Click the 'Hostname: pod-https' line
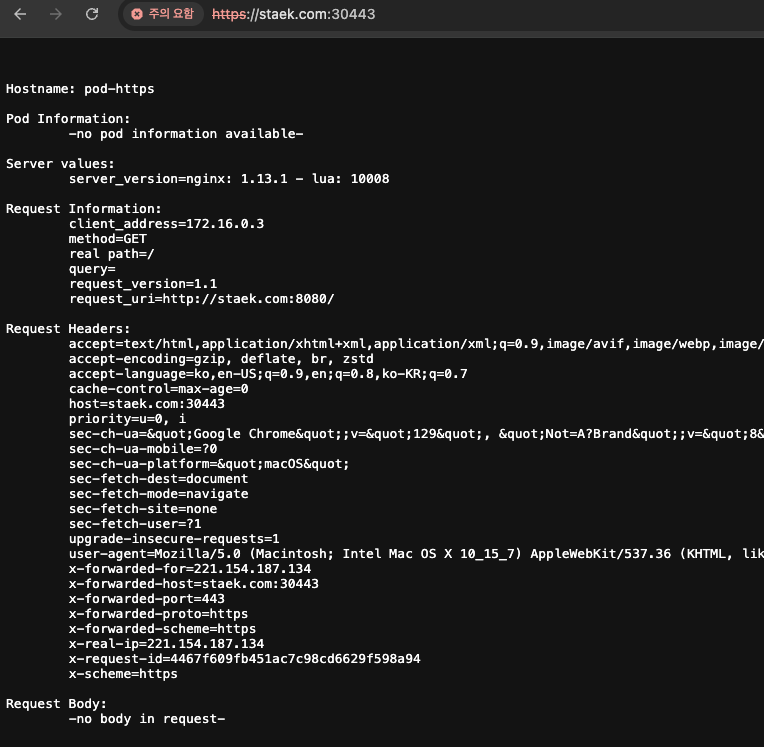The width and height of the screenshot is (764, 747). [80, 89]
